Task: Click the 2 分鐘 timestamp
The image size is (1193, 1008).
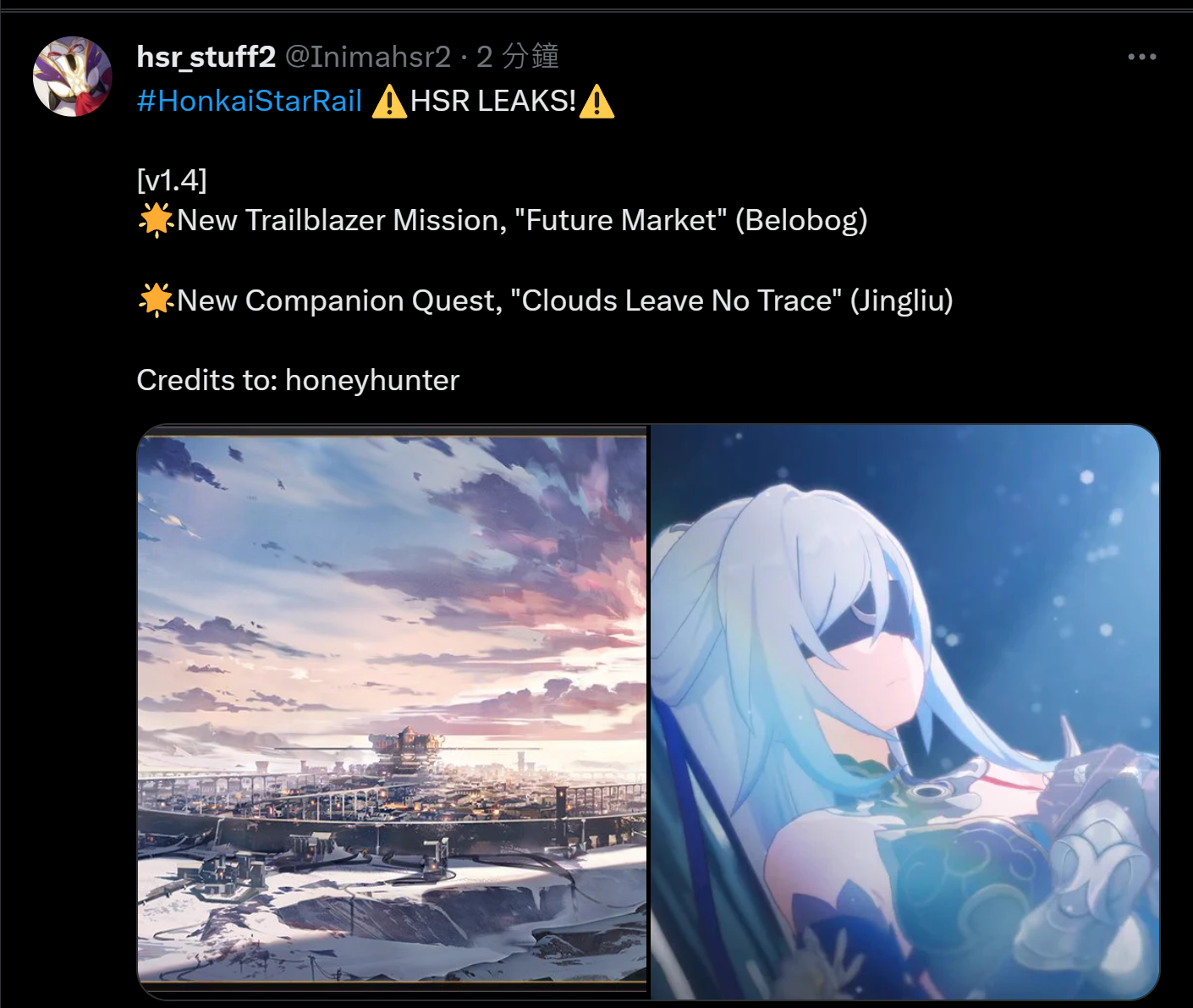Action: tap(518, 57)
